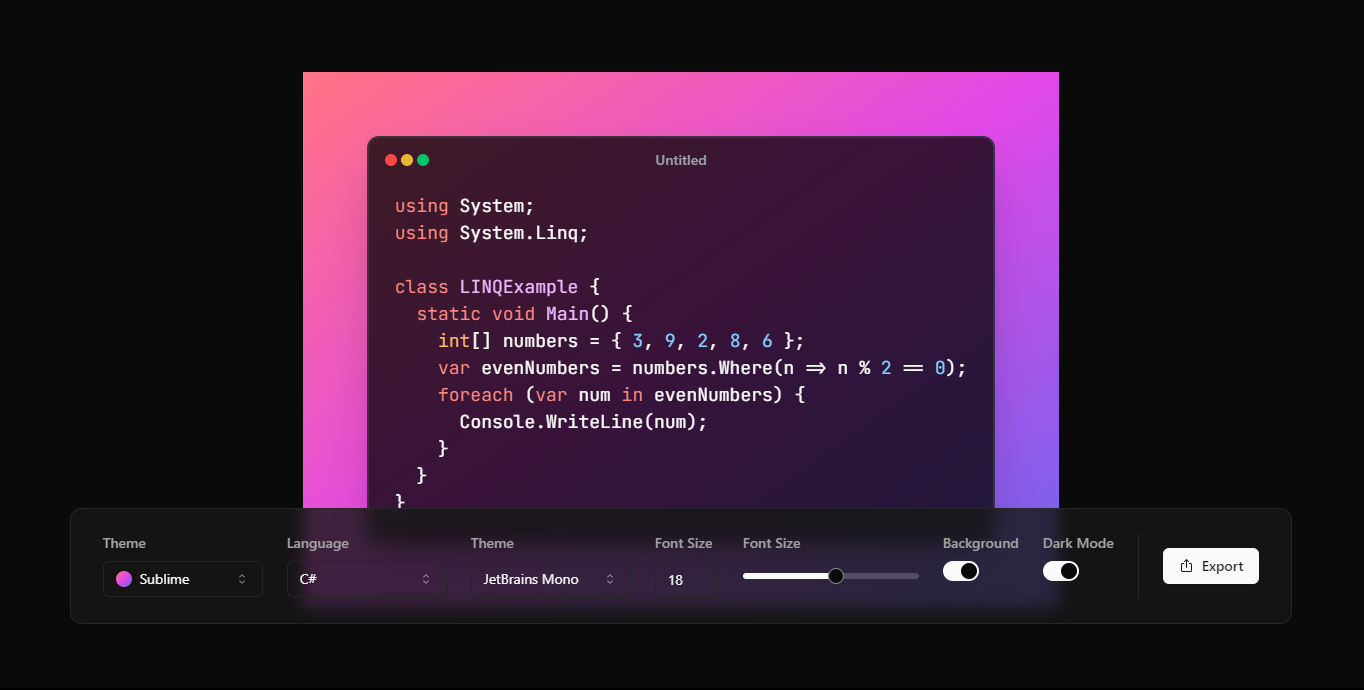Open the JetBrains Mono font dropdown

point(549,578)
